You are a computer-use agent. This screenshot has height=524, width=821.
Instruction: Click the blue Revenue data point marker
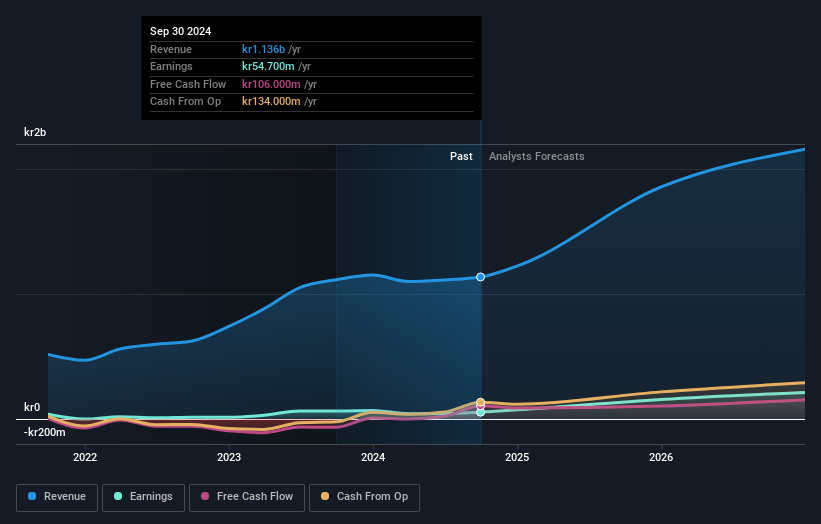(480, 277)
